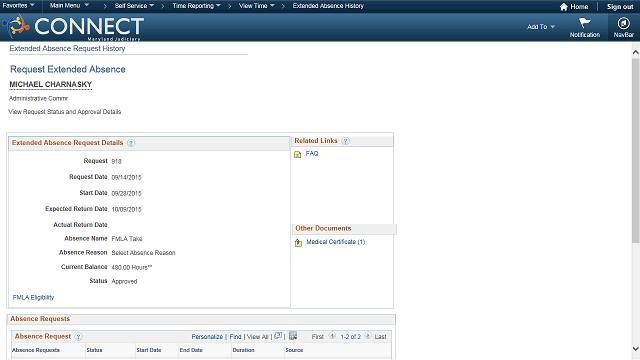Click Request number 918 value
The image size is (640, 360).
[116, 161]
